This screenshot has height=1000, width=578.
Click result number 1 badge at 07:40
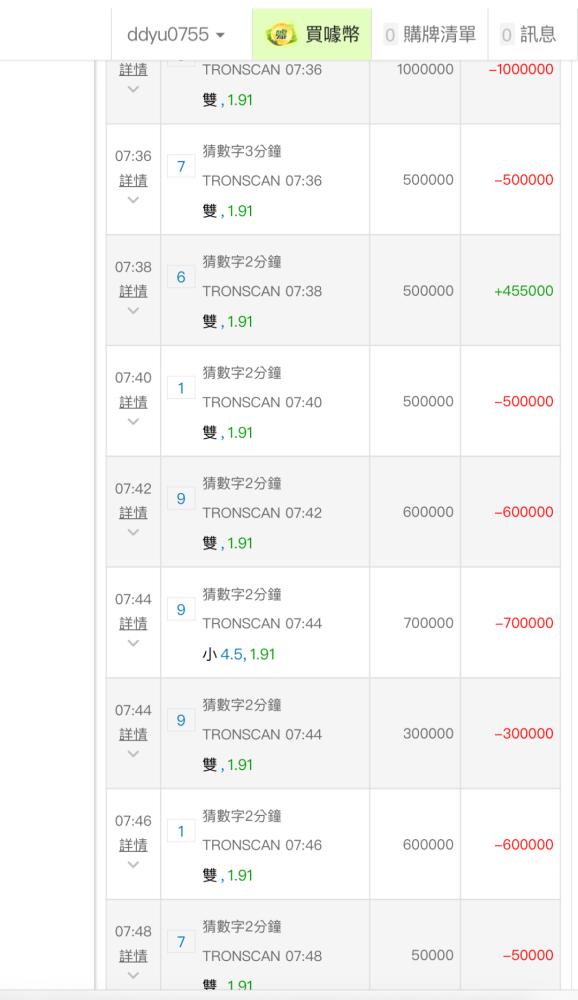click(x=181, y=388)
